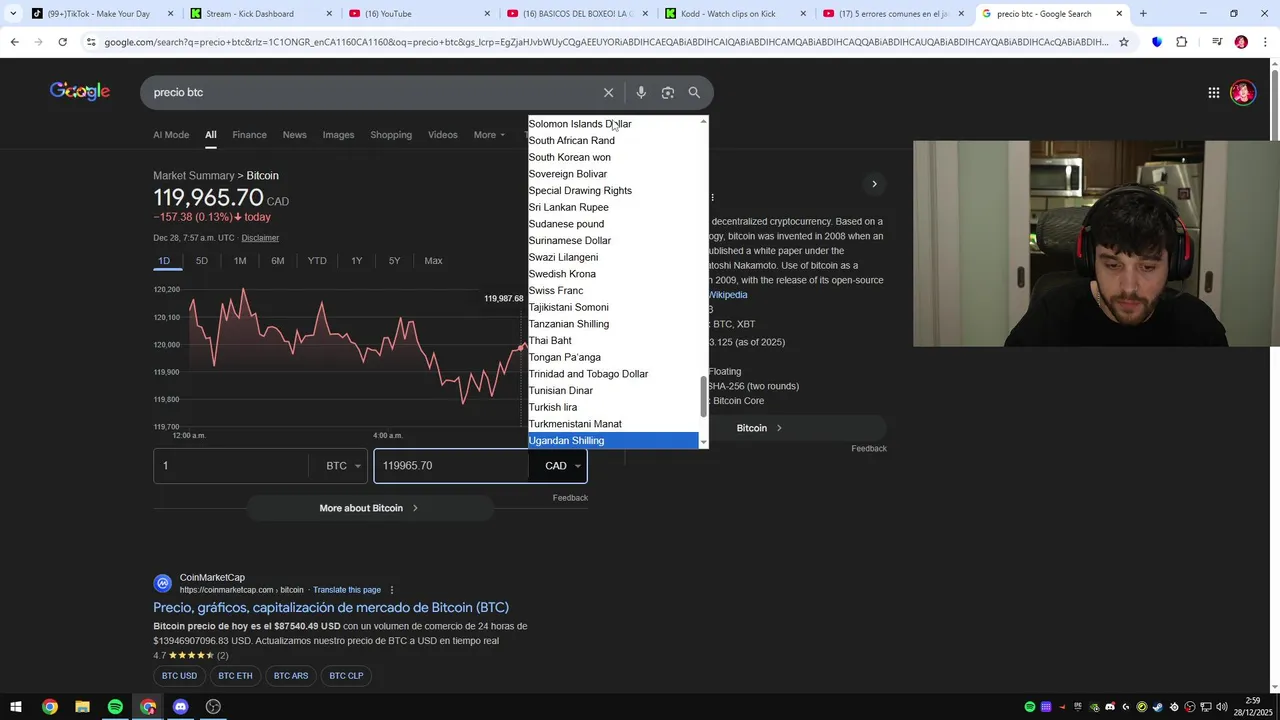1280x720 pixels.
Task: Click the magnifier search submit icon
Action: point(694,92)
